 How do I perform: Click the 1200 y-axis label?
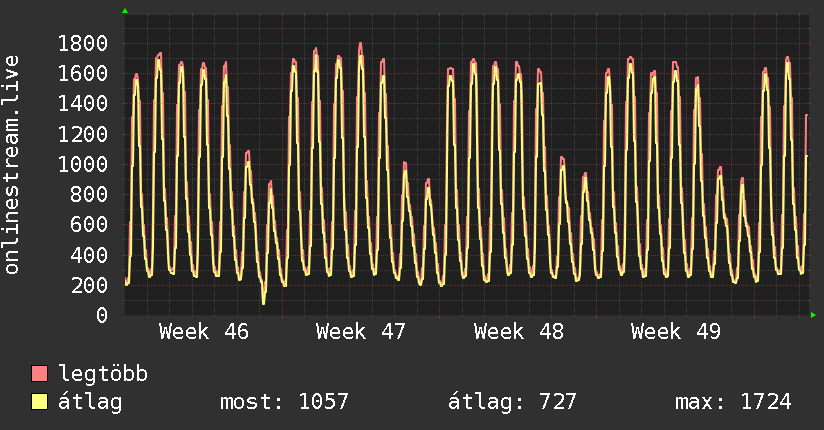(x=83, y=134)
